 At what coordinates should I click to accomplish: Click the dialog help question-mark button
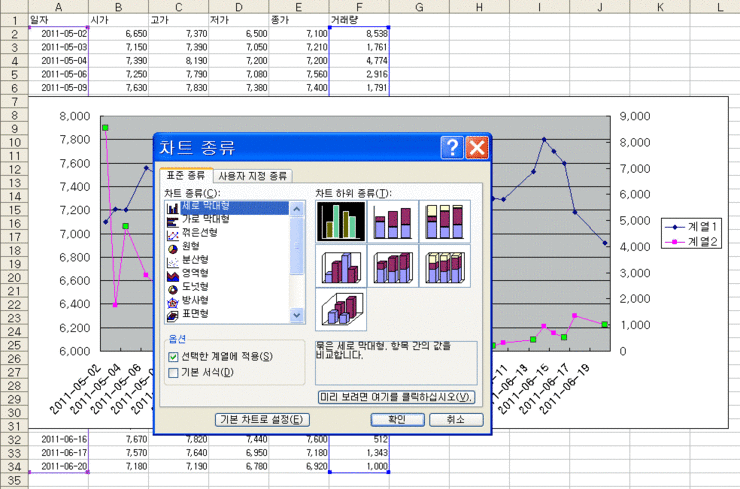tap(452, 148)
